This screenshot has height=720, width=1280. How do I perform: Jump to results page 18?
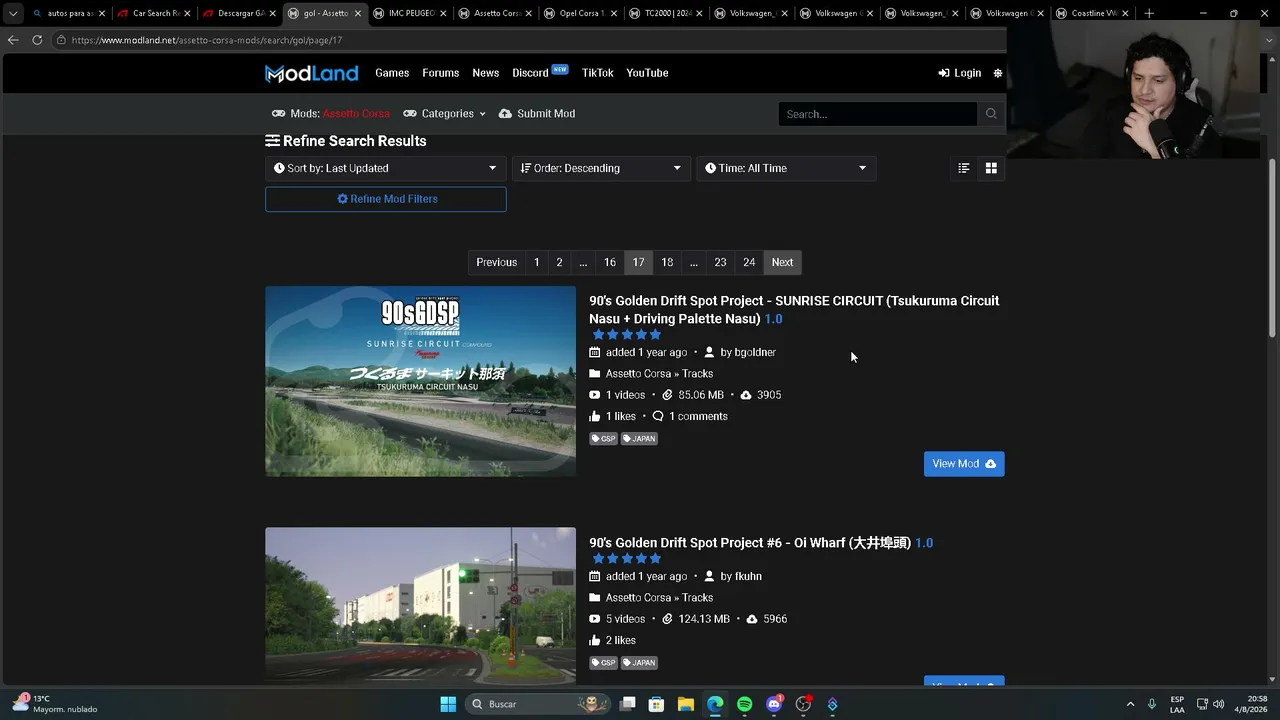[x=667, y=262]
